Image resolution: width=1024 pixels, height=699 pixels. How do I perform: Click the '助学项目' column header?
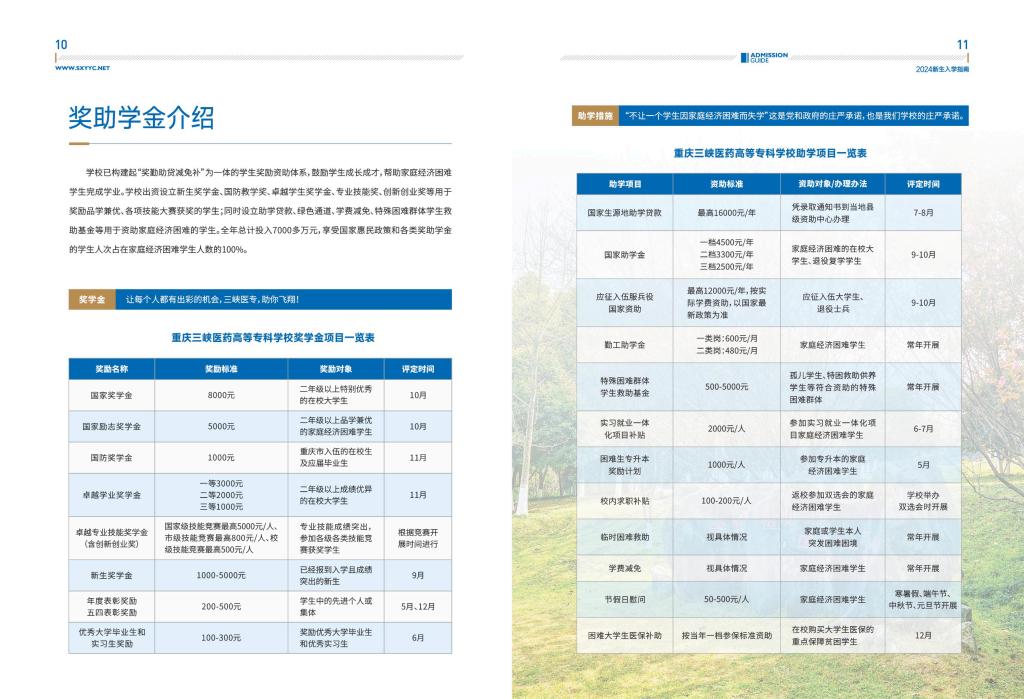625,184
